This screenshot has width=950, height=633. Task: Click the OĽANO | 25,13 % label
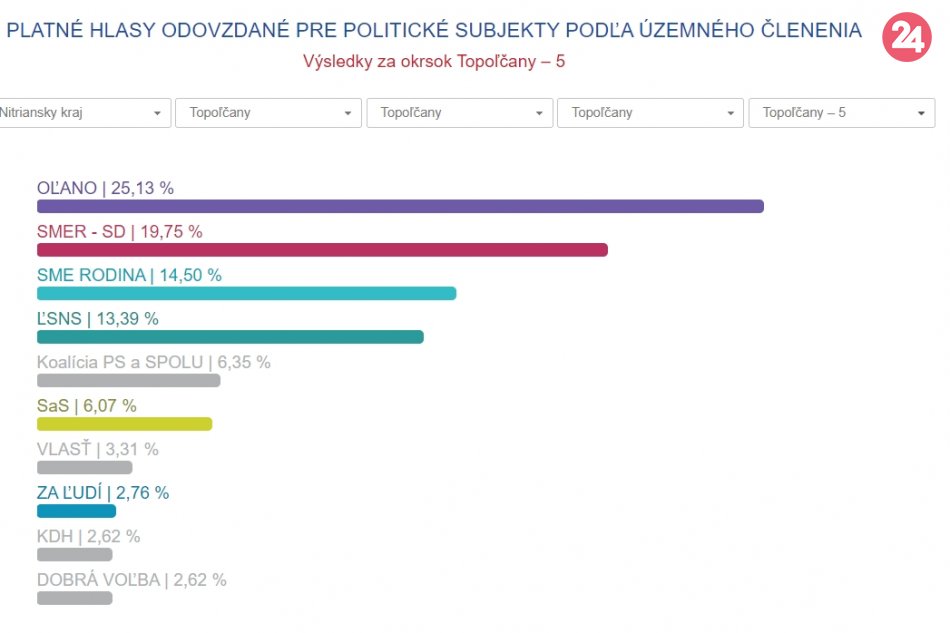coord(105,188)
